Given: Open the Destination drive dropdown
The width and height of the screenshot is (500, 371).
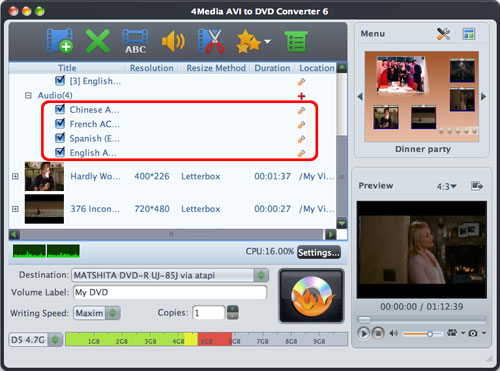Looking at the screenshot, I should [261, 275].
